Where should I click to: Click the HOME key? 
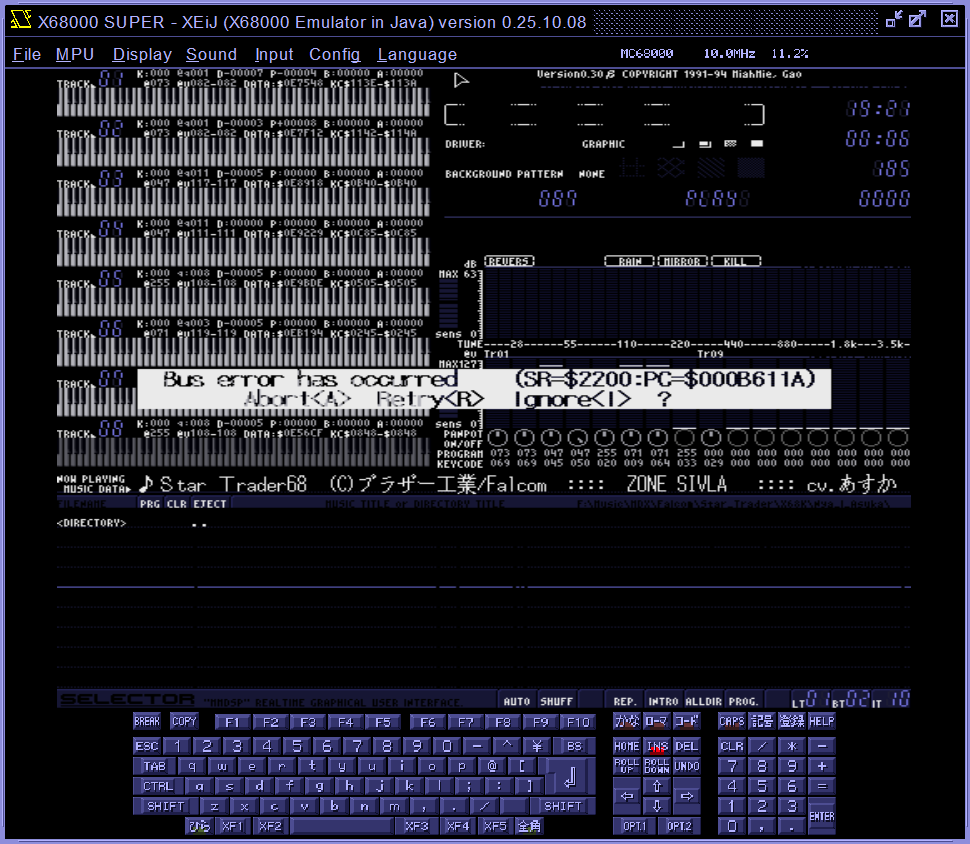626,746
